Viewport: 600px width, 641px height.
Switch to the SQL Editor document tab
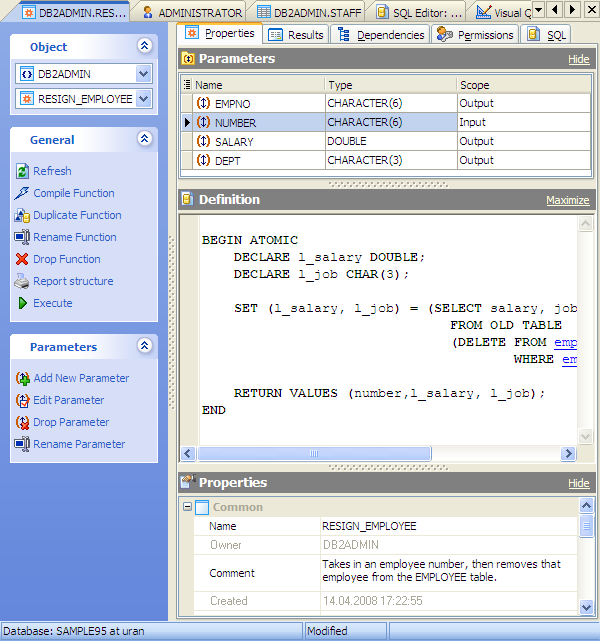[x=419, y=13]
